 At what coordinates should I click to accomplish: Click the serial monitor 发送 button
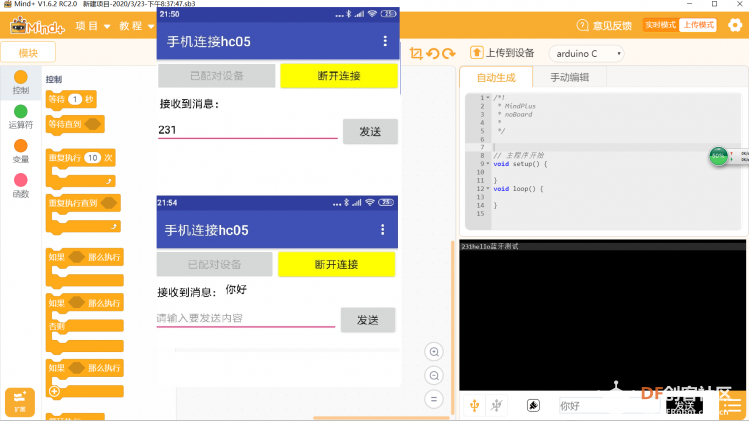pyautogui.click(x=684, y=406)
